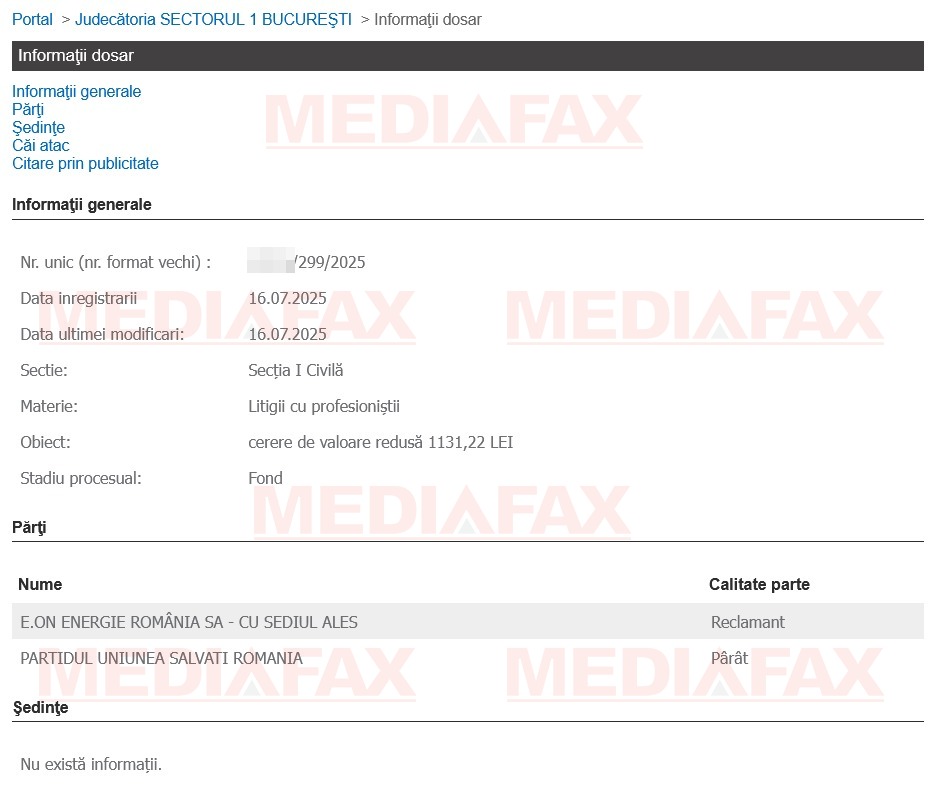Viewport: 939px width, 795px height.
Task: Select 'Litigii cu profesioniştii' value
Action: [x=324, y=406]
